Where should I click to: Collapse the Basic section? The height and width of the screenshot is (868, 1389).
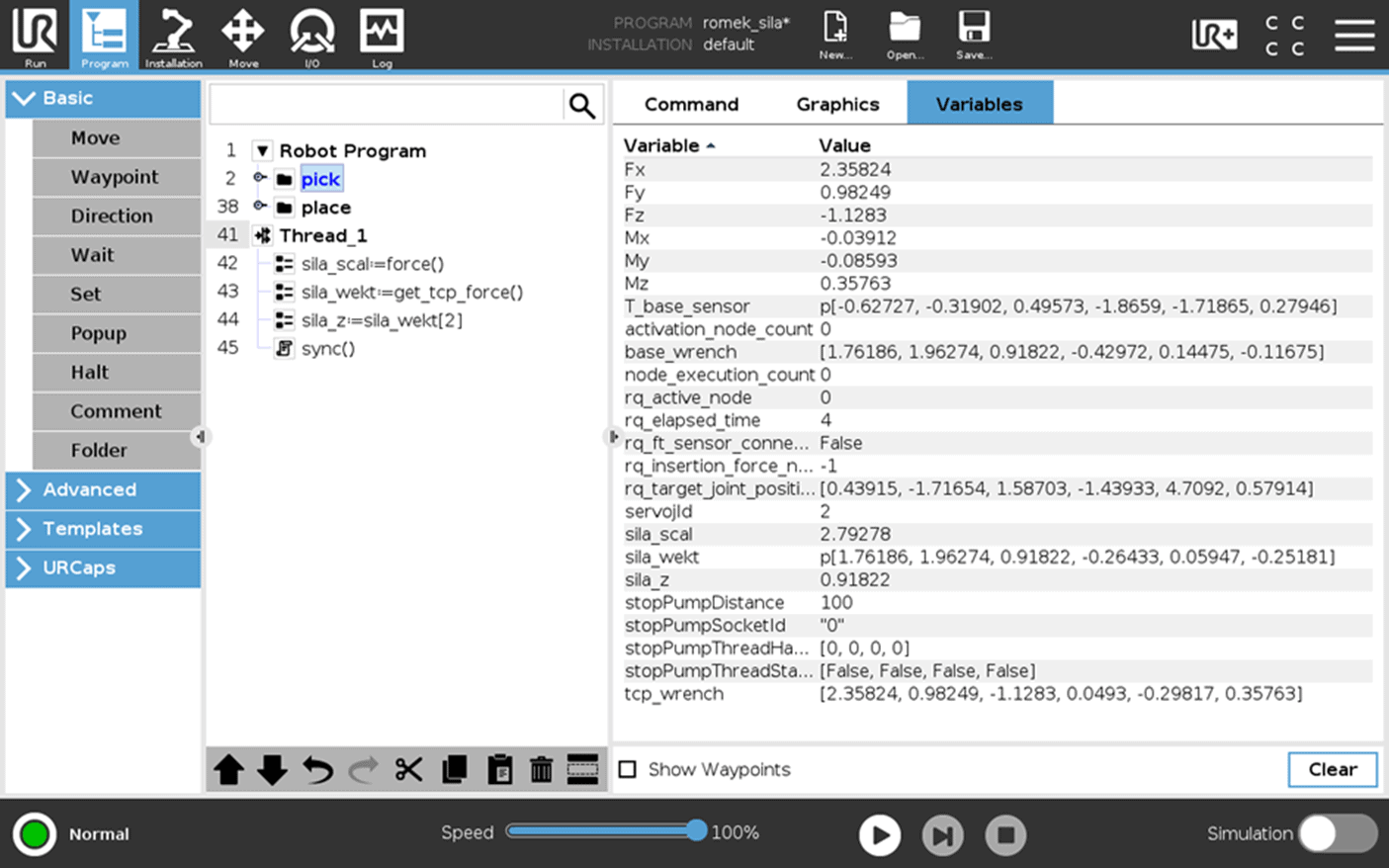(x=103, y=98)
